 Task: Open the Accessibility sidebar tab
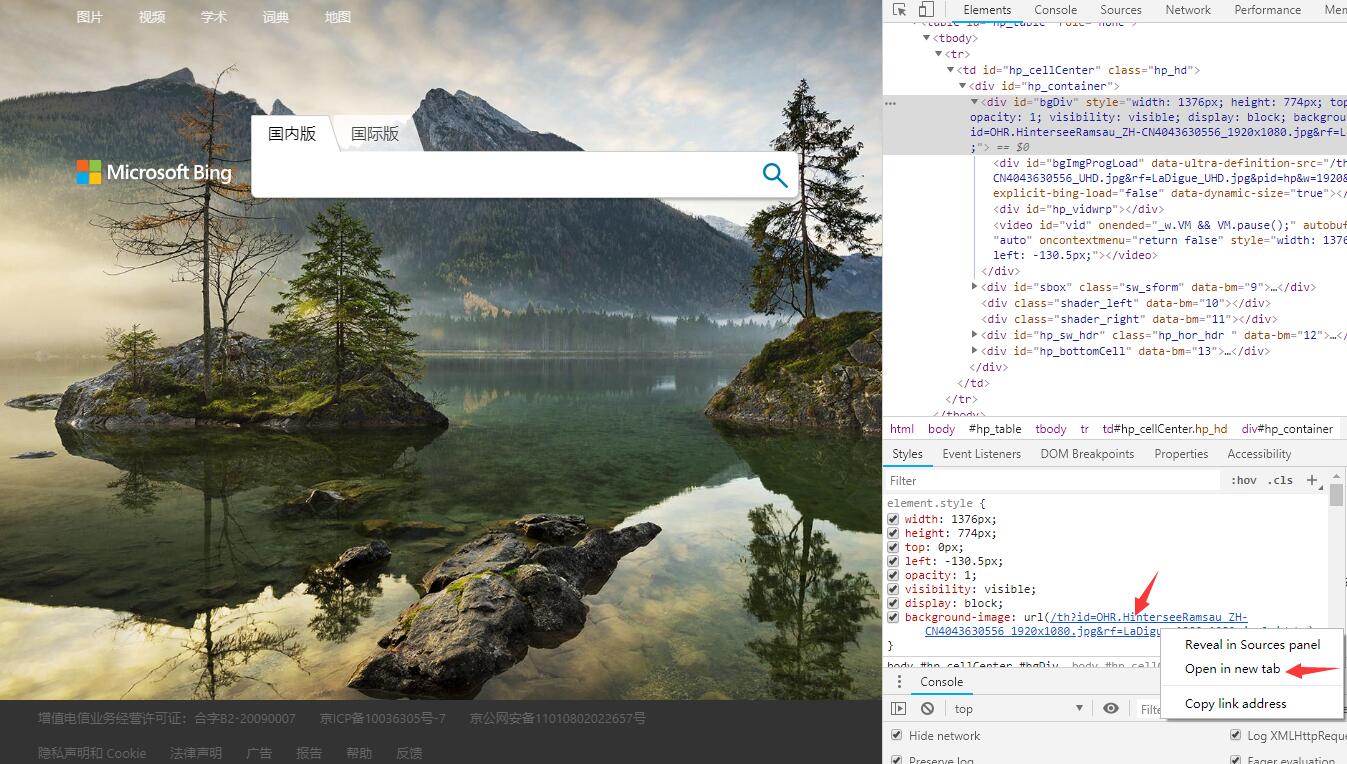click(1259, 454)
